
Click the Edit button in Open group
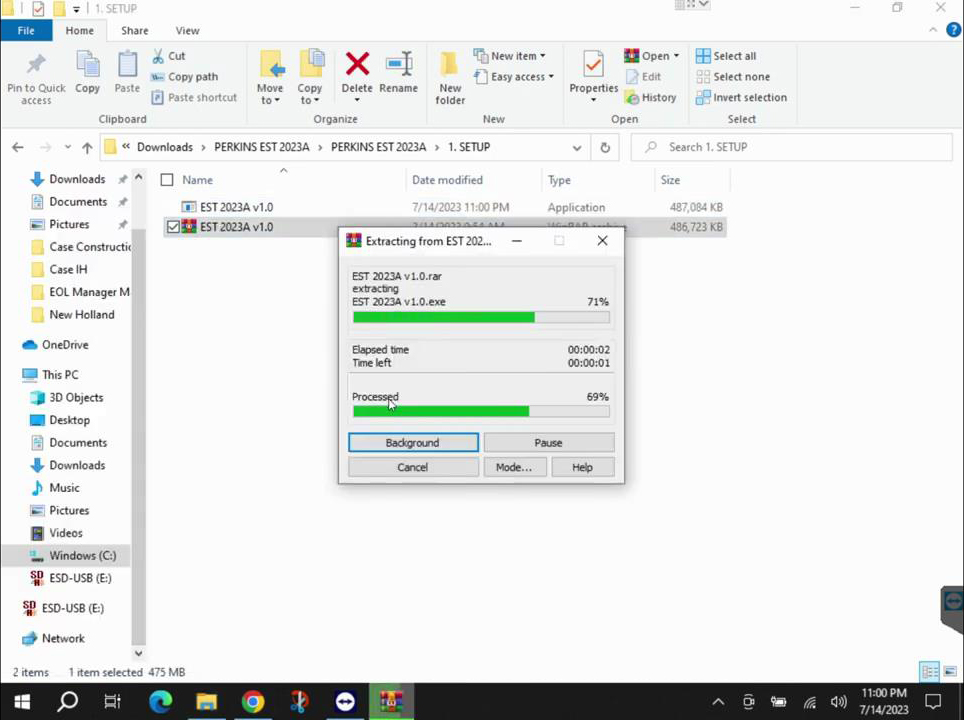click(x=643, y=77)
